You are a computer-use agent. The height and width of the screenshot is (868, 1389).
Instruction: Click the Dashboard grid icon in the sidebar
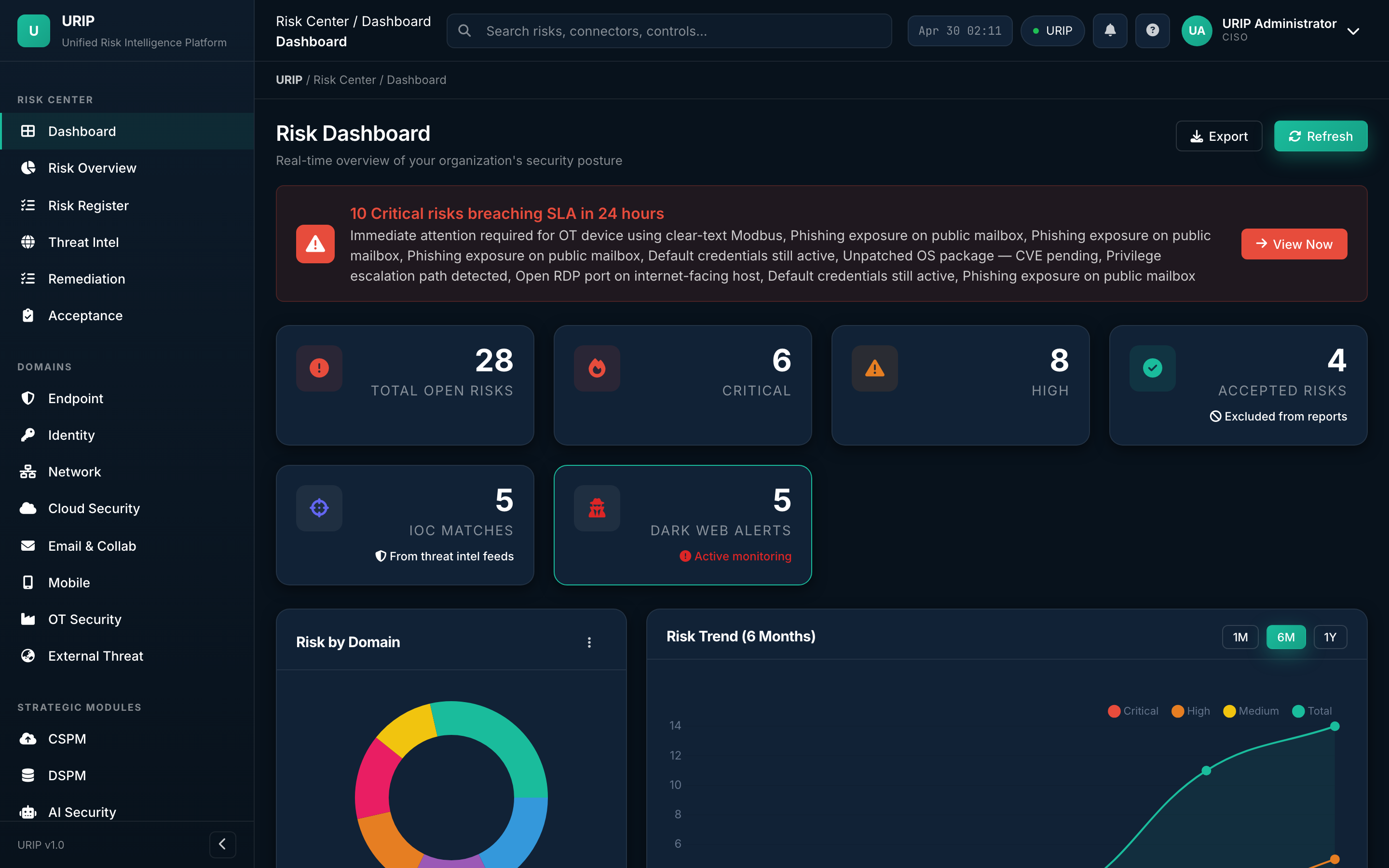point(27,131)
